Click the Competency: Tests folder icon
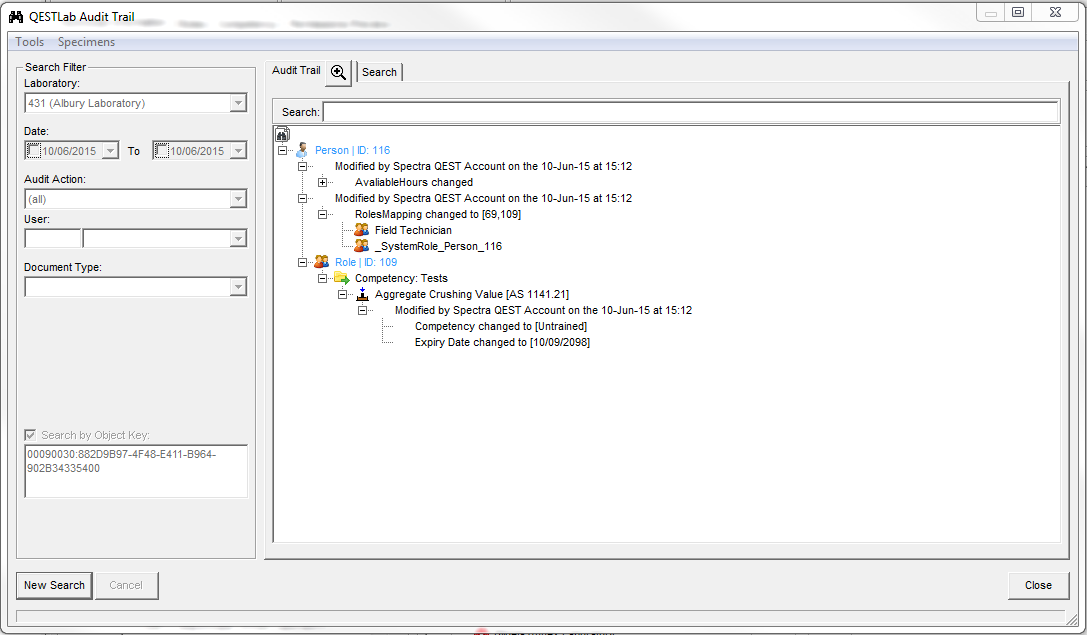The height and width of the screenshot is (635, 1087). 342,278
